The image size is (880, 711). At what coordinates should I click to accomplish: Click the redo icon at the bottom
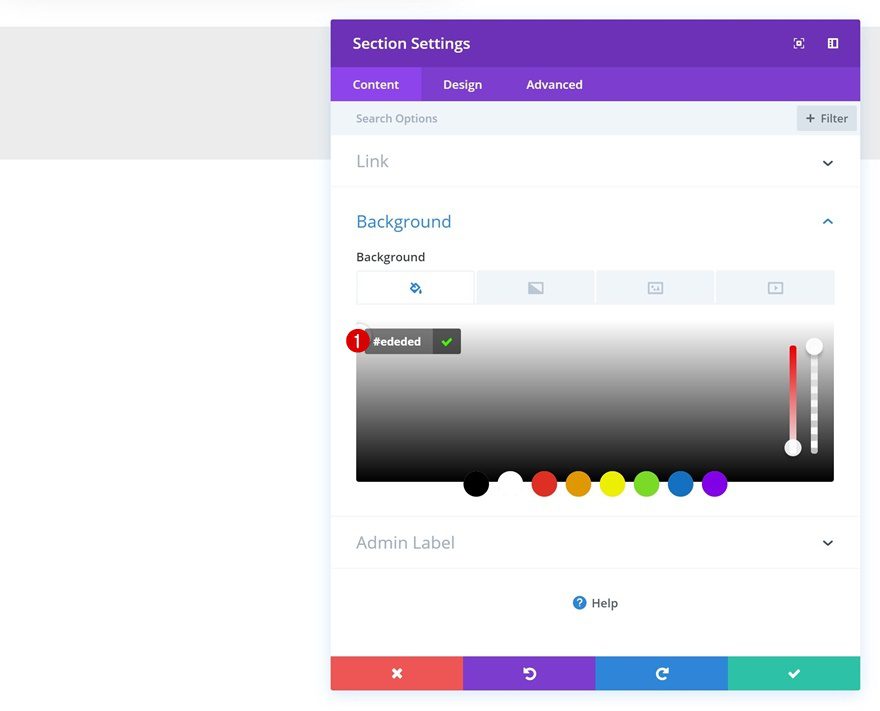[661, 673]
